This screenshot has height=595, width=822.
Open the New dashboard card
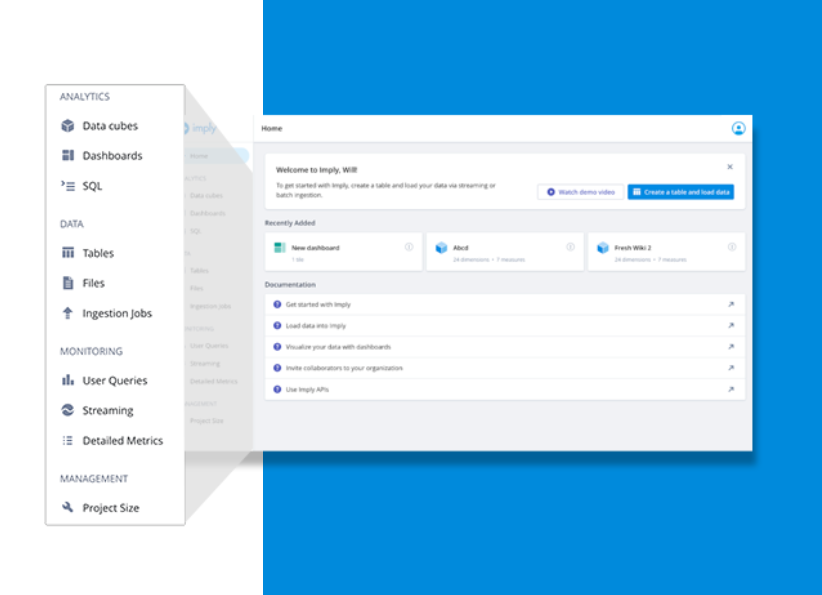pos(343,252)
